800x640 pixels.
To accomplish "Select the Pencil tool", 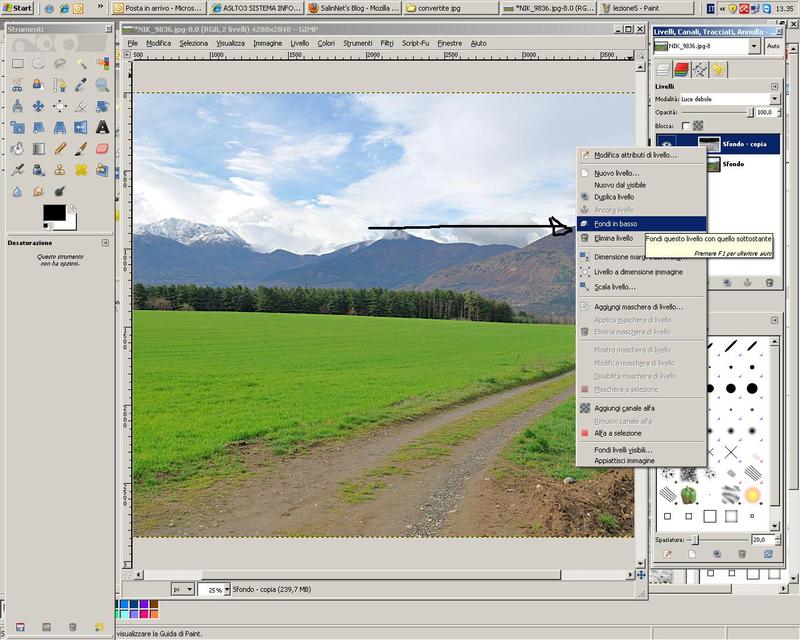I will pos(60,148).
